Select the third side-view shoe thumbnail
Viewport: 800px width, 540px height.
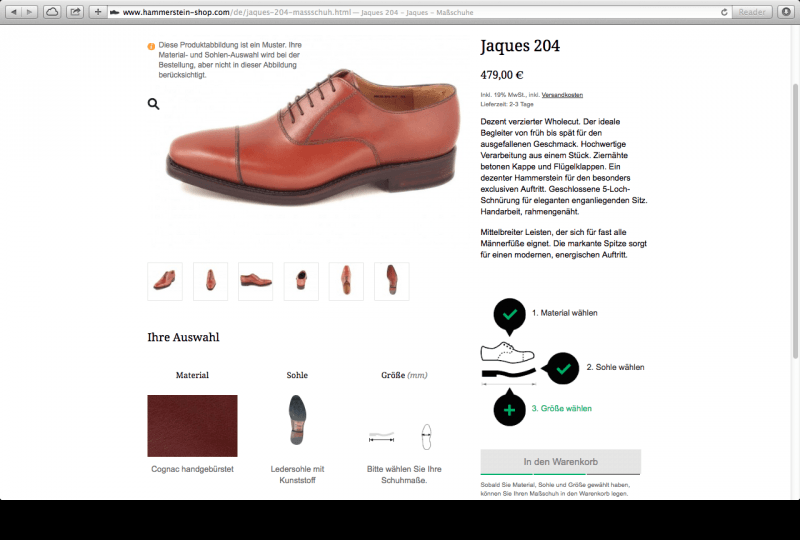(x=256, y=281)
